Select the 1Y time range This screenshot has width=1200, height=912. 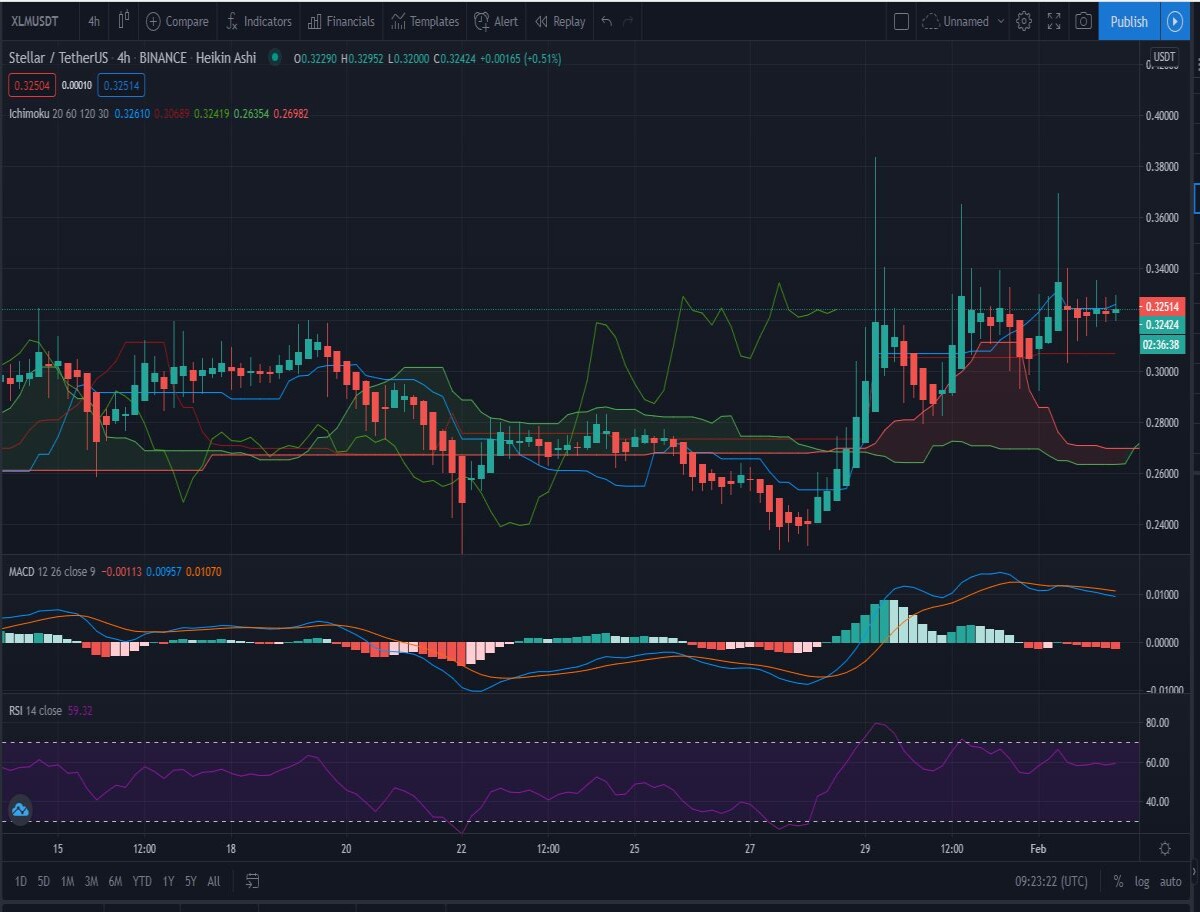click(x=168, y=881)
